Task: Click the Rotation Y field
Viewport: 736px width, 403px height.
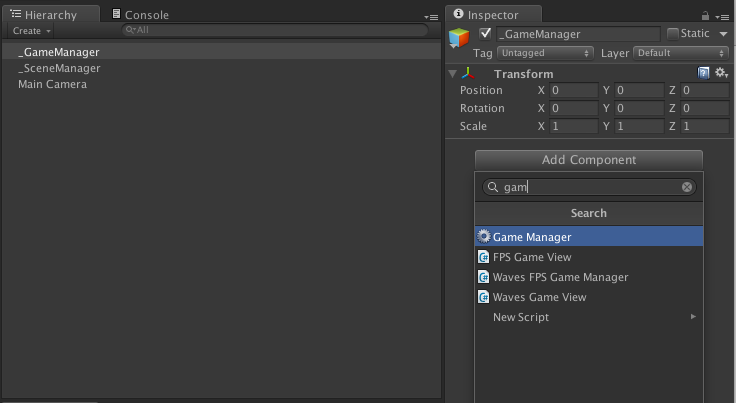Action: (x=639, y=108)
